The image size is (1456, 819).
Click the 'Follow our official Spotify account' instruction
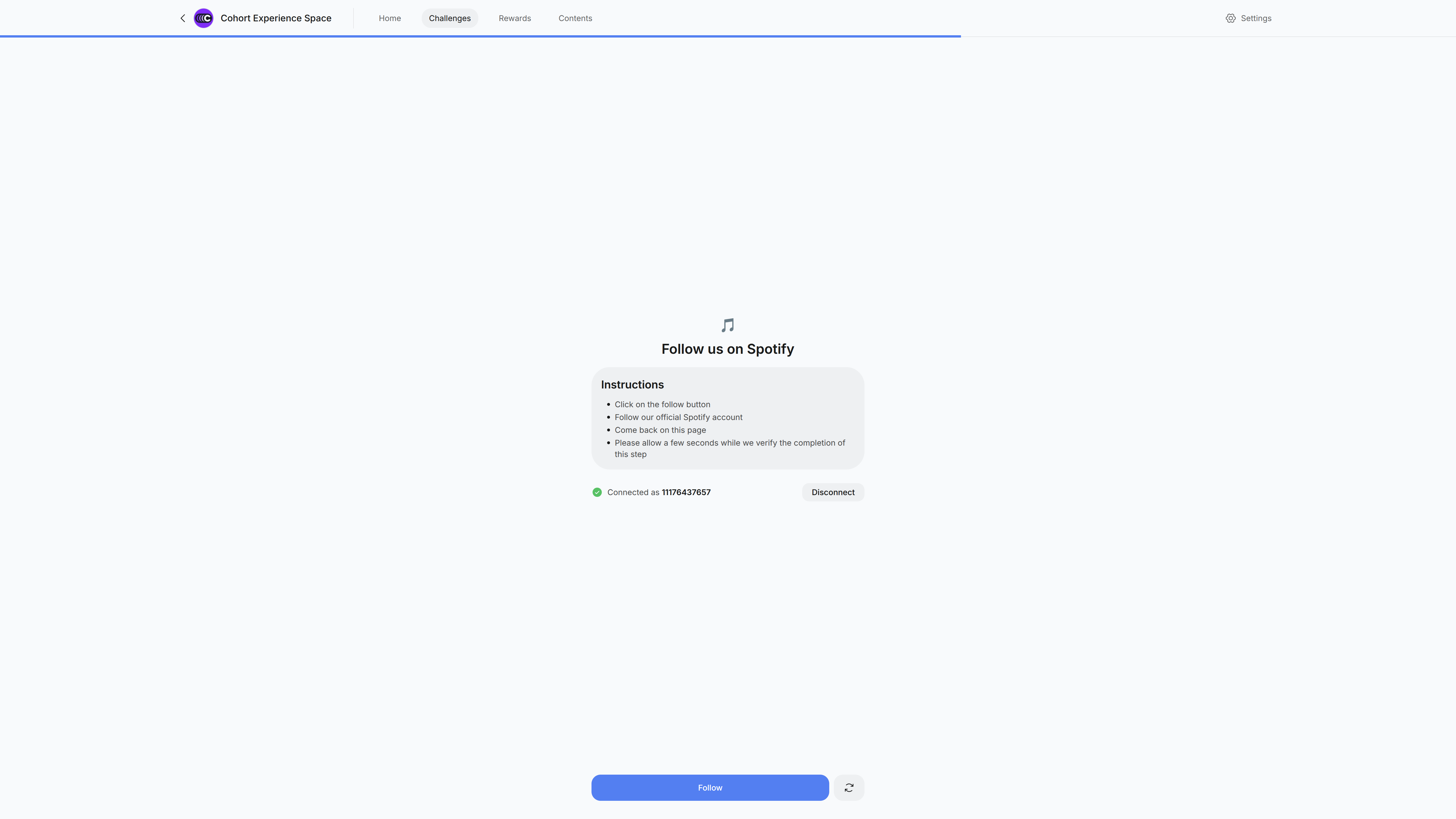coord(678,417)
